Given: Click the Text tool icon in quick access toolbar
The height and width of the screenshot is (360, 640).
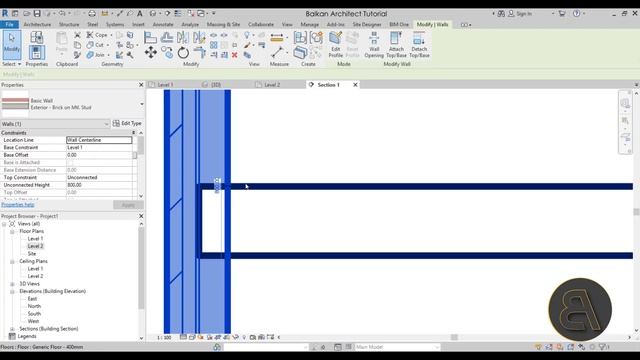Looking at the screenshot, I should (139, 13).
